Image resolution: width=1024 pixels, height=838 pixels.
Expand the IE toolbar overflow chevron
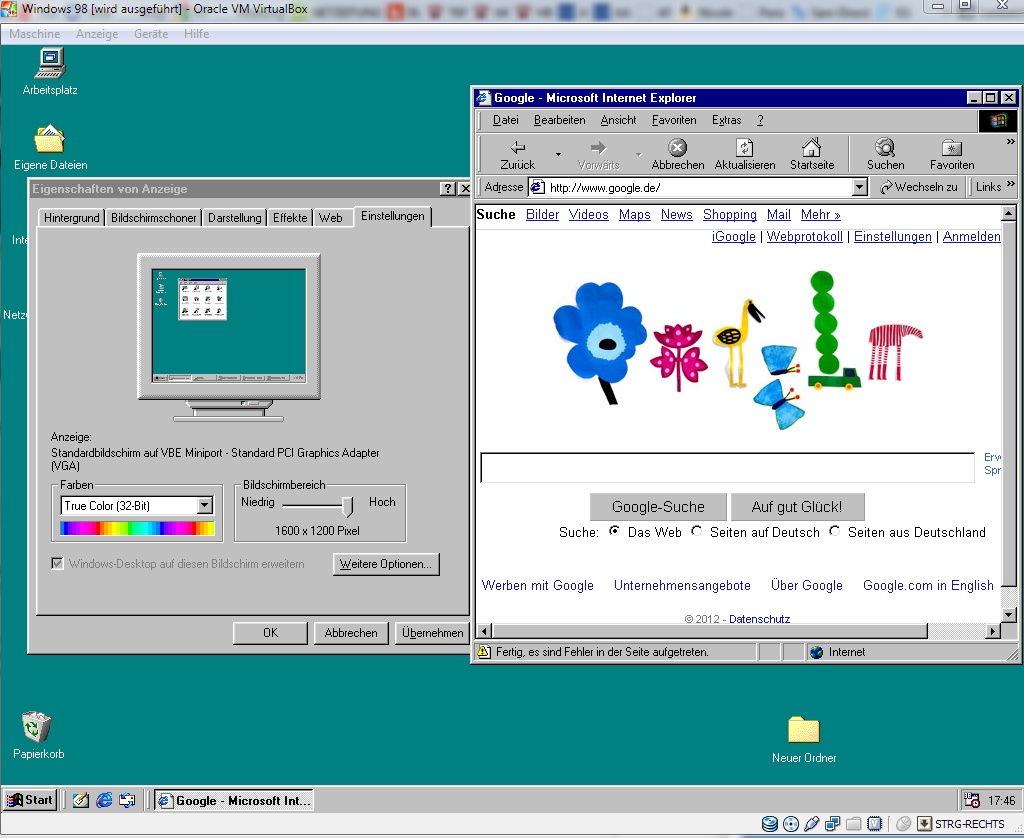[x=1010, y=142]
